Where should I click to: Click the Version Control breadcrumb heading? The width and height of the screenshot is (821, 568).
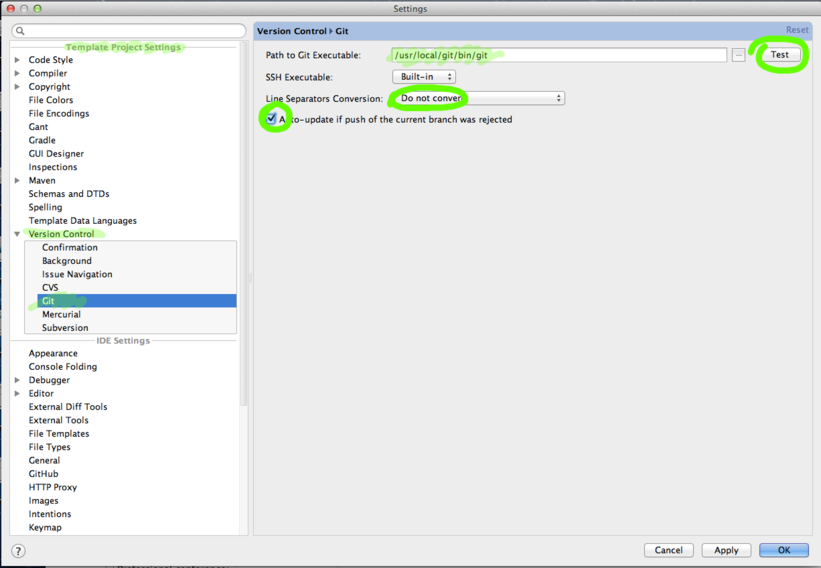[x=292, y=31]
